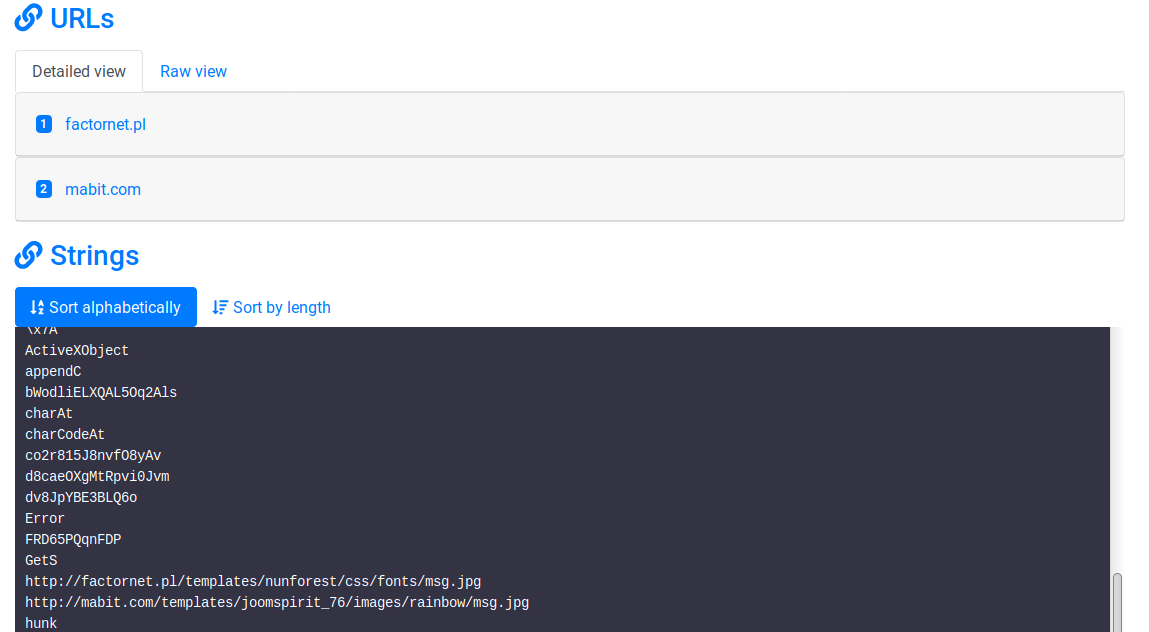Open the factornet.pl link
The image size is (1149, 632).
click(x=106, y=124)
